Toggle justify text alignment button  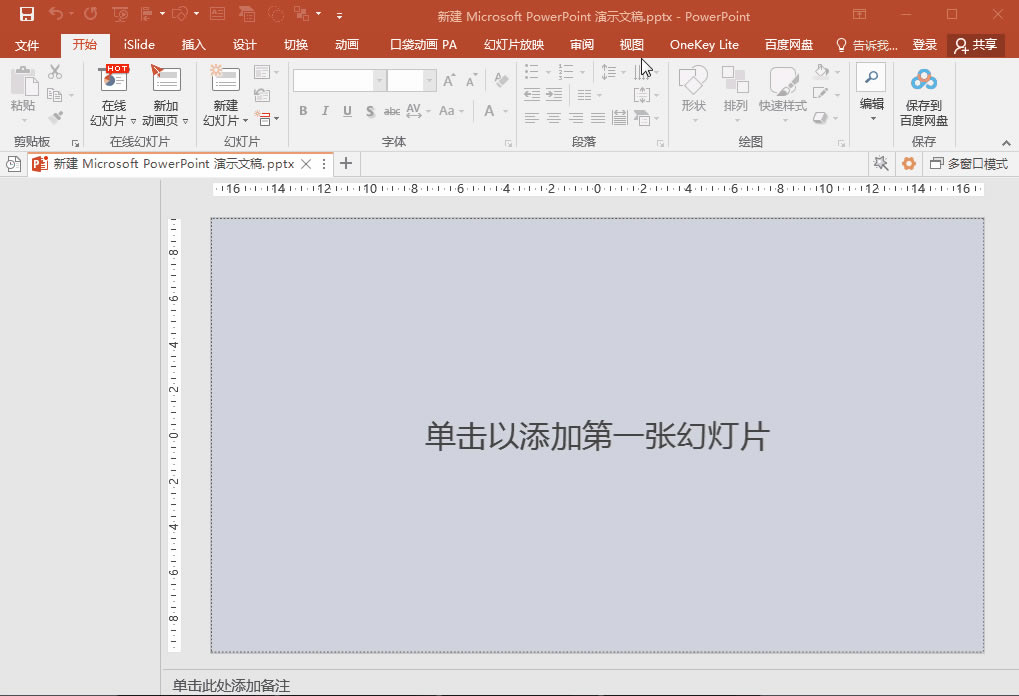click(598, 118)
